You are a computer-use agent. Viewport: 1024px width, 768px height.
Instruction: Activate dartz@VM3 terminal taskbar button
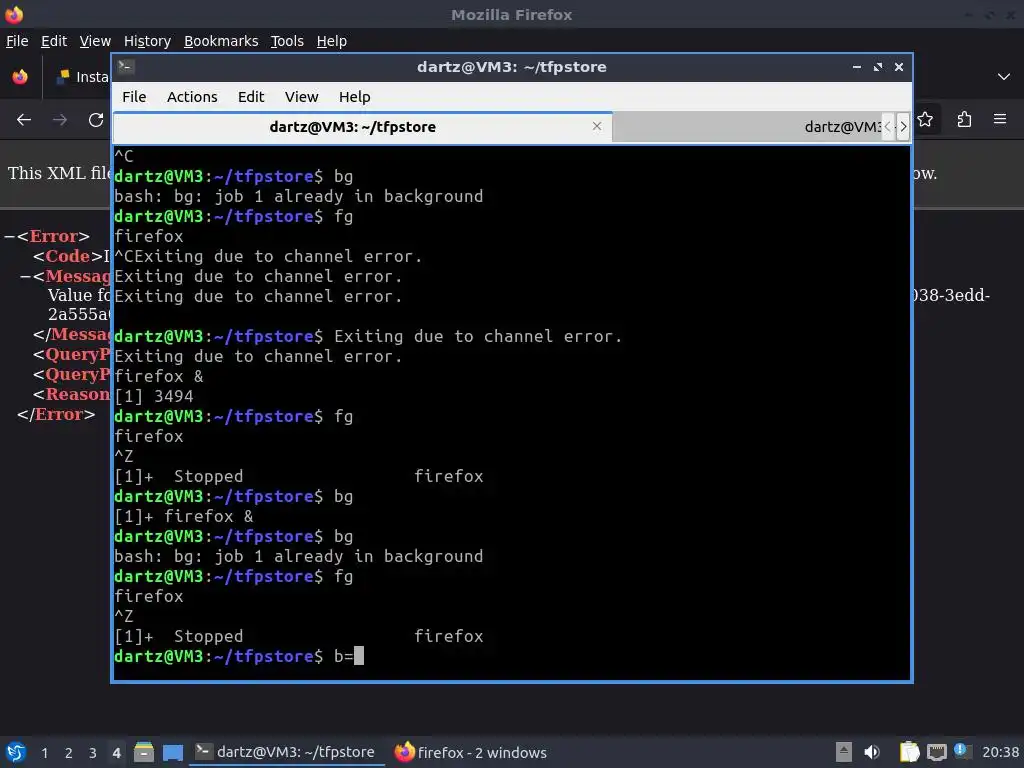[x=285, y=752]
